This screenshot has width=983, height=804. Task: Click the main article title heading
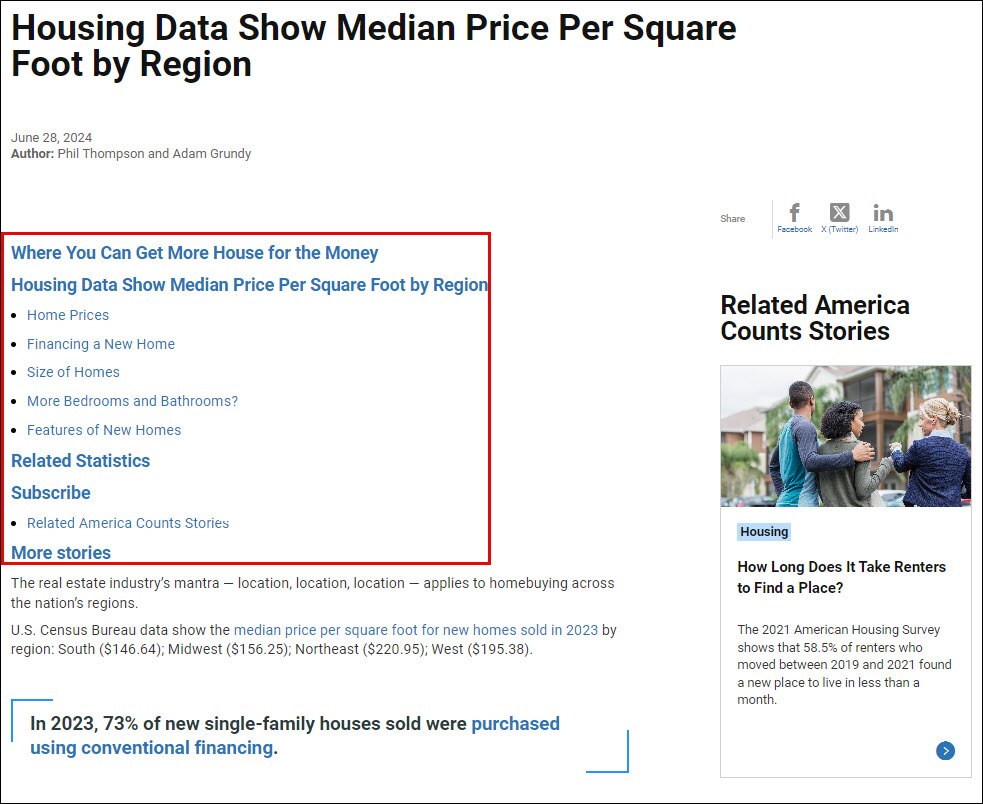(x=374, y=46)
